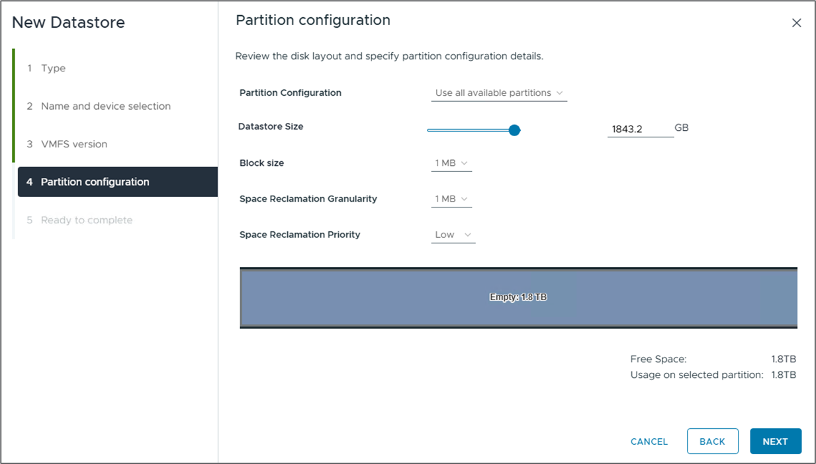Open Space Reclamation Granularity dropdown
Screen dimensions: 816x464
[x=451, y=199]
